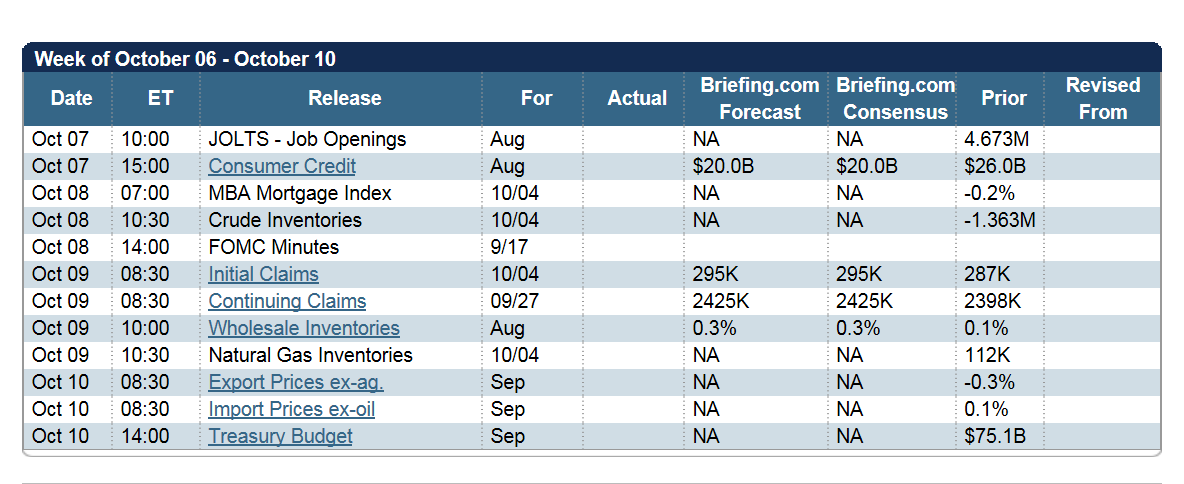This screenshot has height=484, width=1184.
Task: Click the MBA Mortgage Index entry
Action: click(300, 193)
